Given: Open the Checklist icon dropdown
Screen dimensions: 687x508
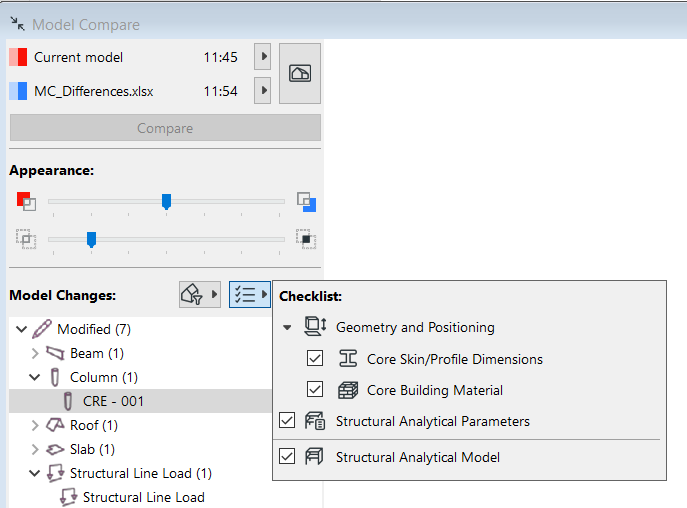Looking at the screenshot, I should (250, 294).
